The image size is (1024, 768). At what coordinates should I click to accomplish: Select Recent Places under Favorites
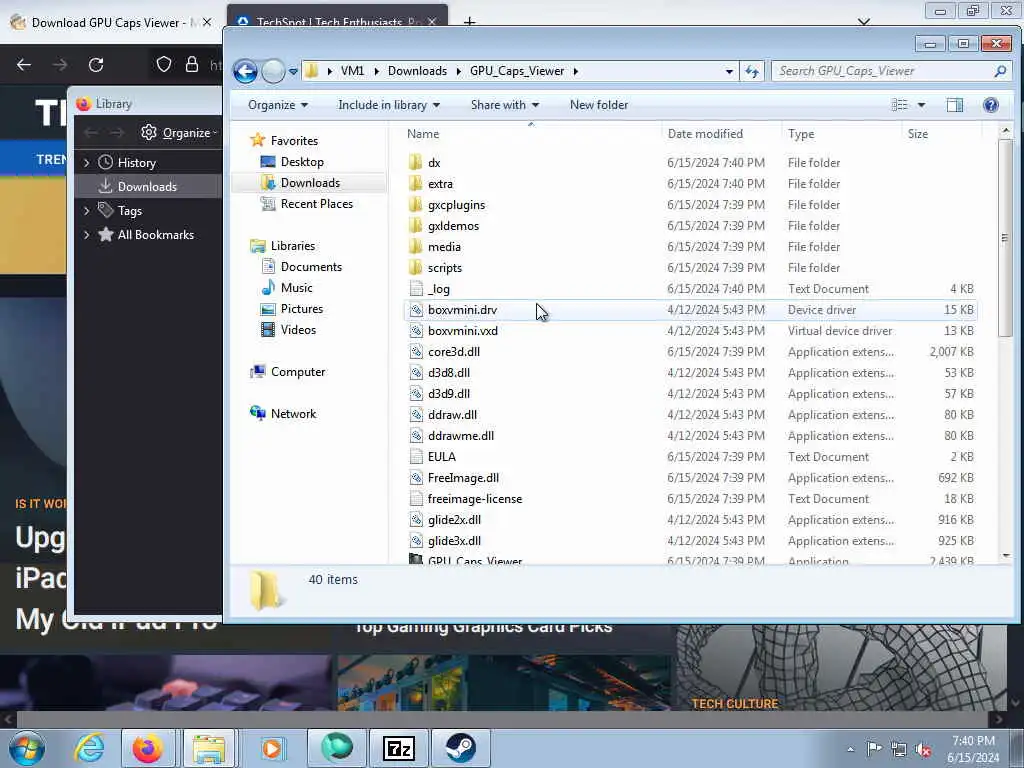coord(317,204)
